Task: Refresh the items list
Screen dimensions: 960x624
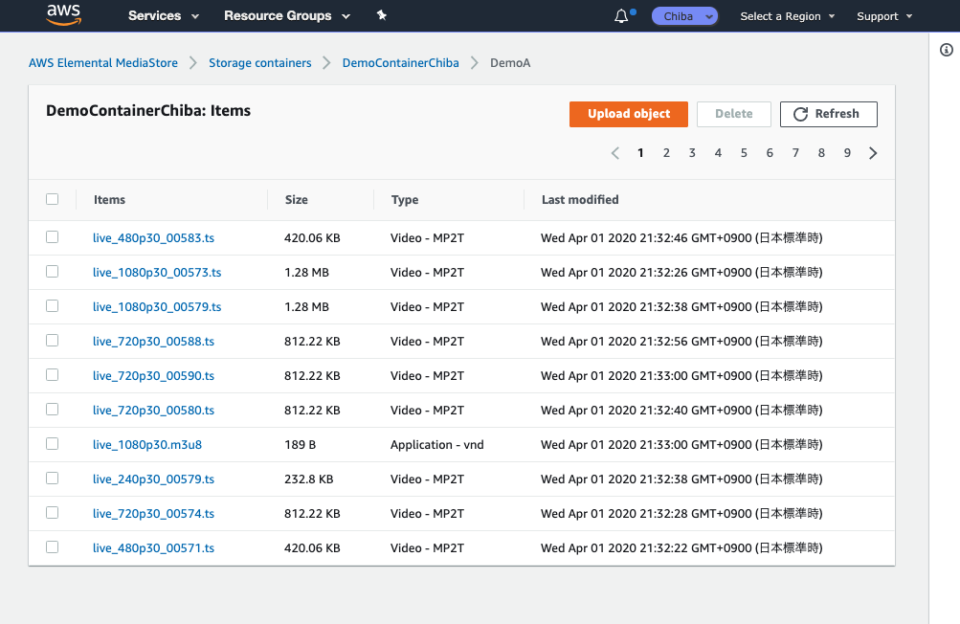Action: pyautogui.click(x=828, y=114)
